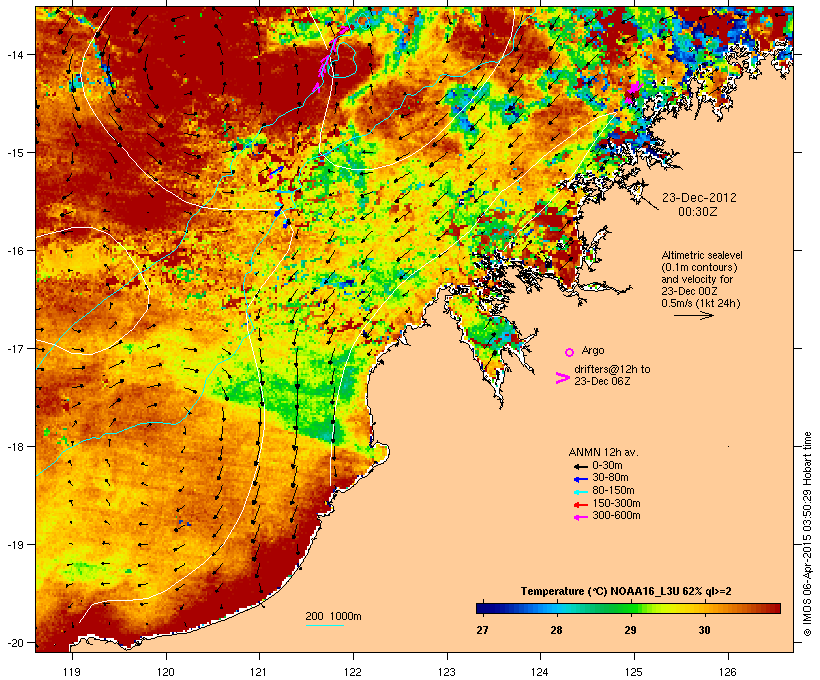The width and height of the screenshot is (820, 680).
Task: Click the longitude axis label 120
Action: (166, 672)
